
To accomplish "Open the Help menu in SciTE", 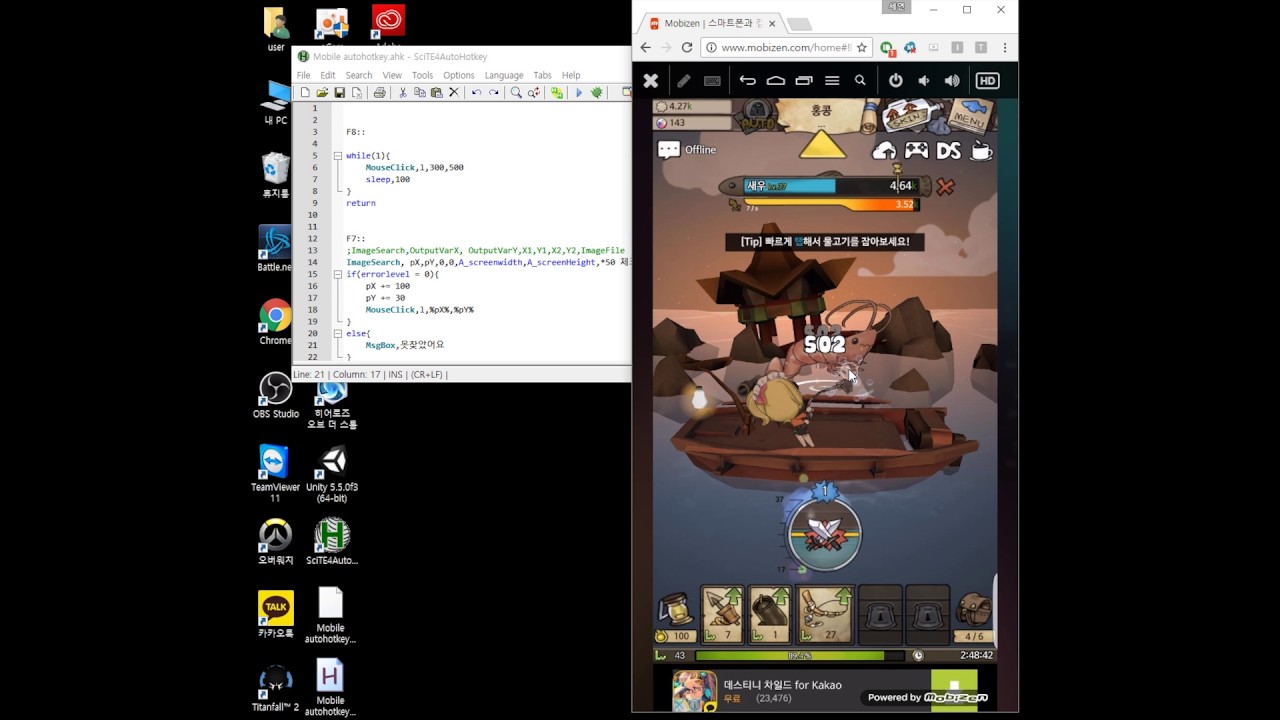I will coord(571,75).
